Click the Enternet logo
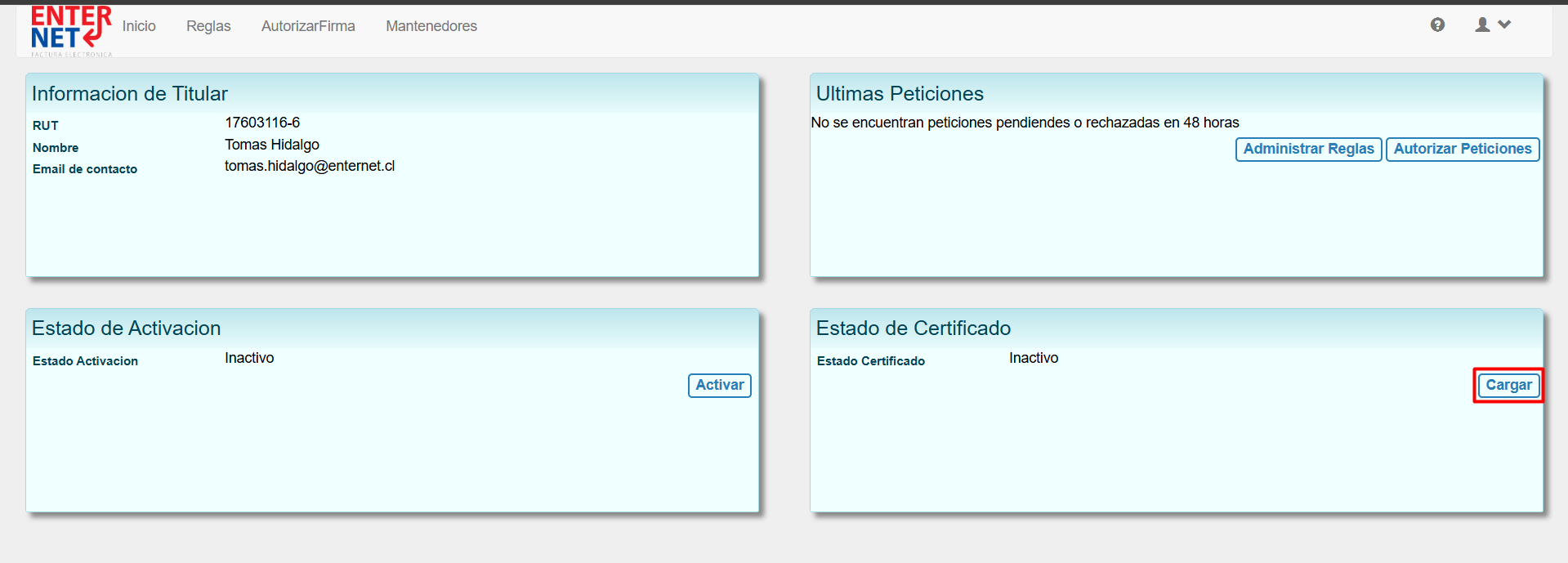Screen dimensions: 1568x563 [x=70, y=29]
